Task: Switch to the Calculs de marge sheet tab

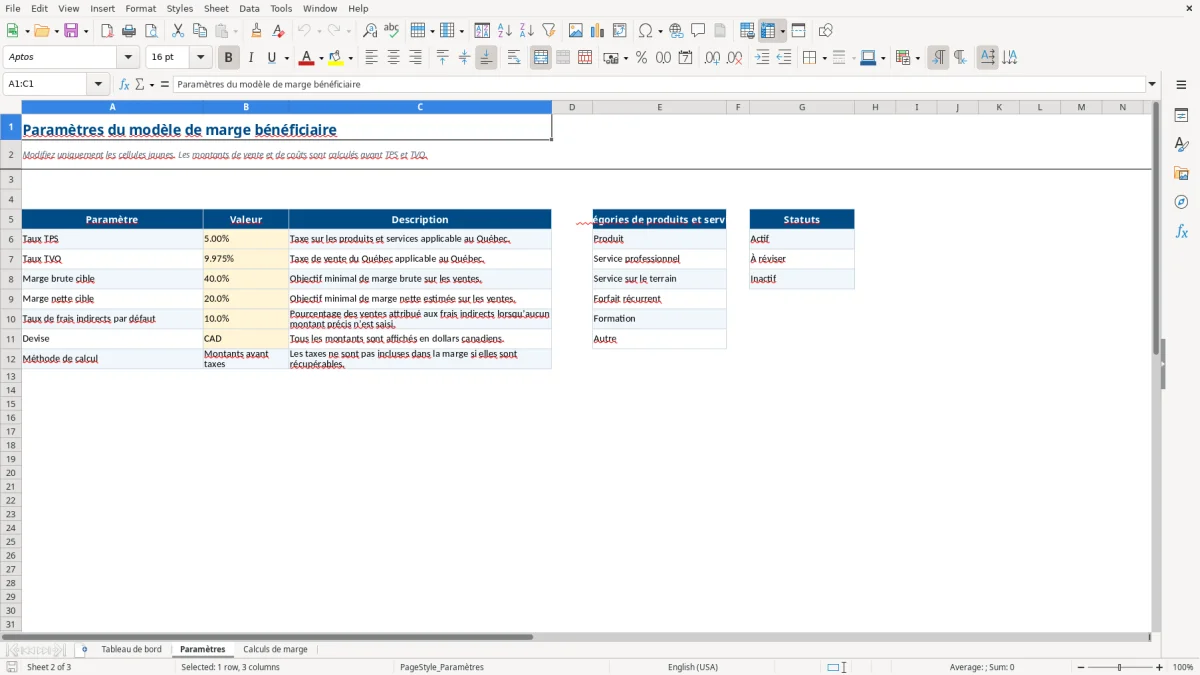Action: click(275, 649)
